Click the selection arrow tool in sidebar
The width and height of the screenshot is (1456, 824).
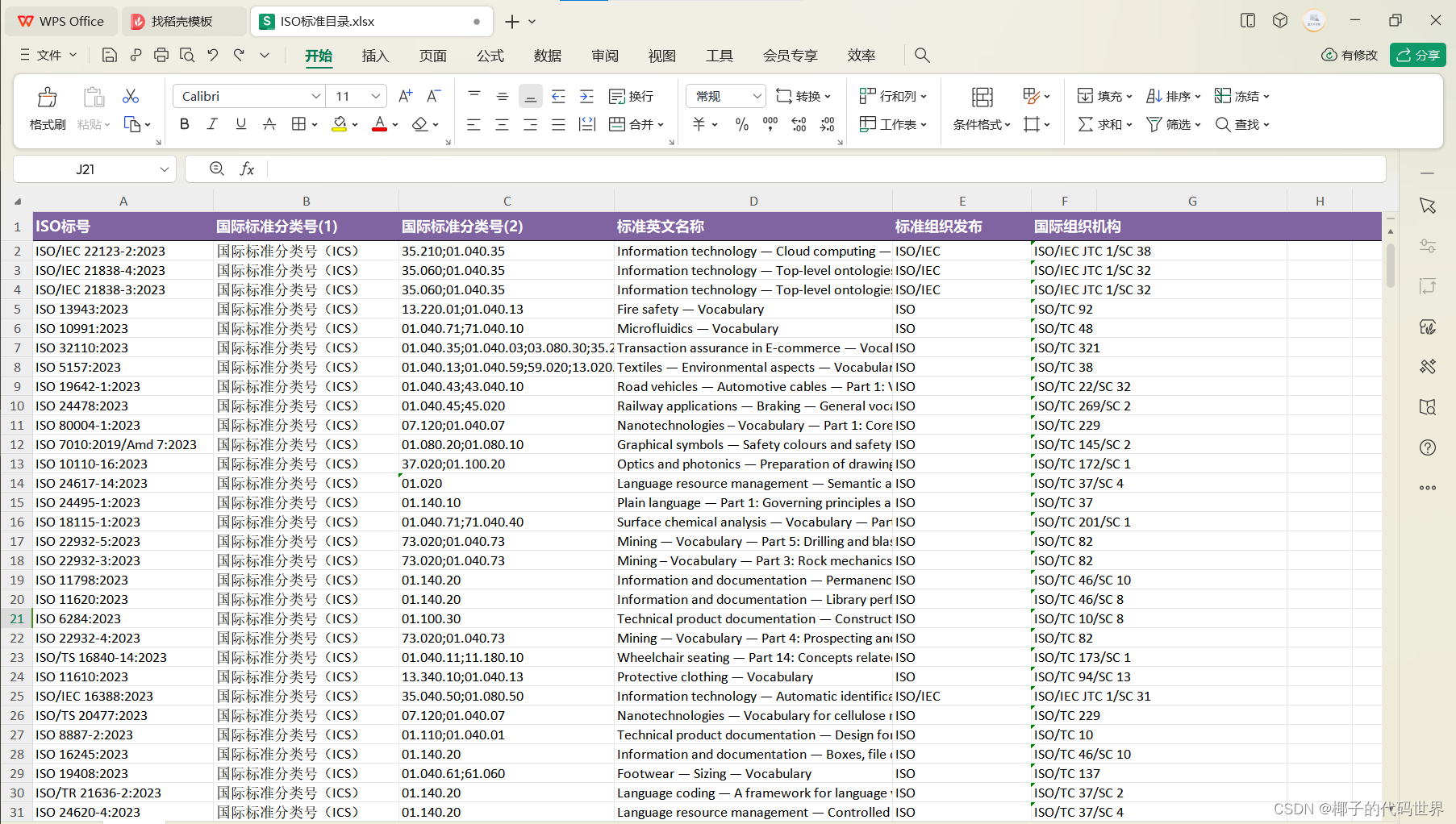(1428, 206)
